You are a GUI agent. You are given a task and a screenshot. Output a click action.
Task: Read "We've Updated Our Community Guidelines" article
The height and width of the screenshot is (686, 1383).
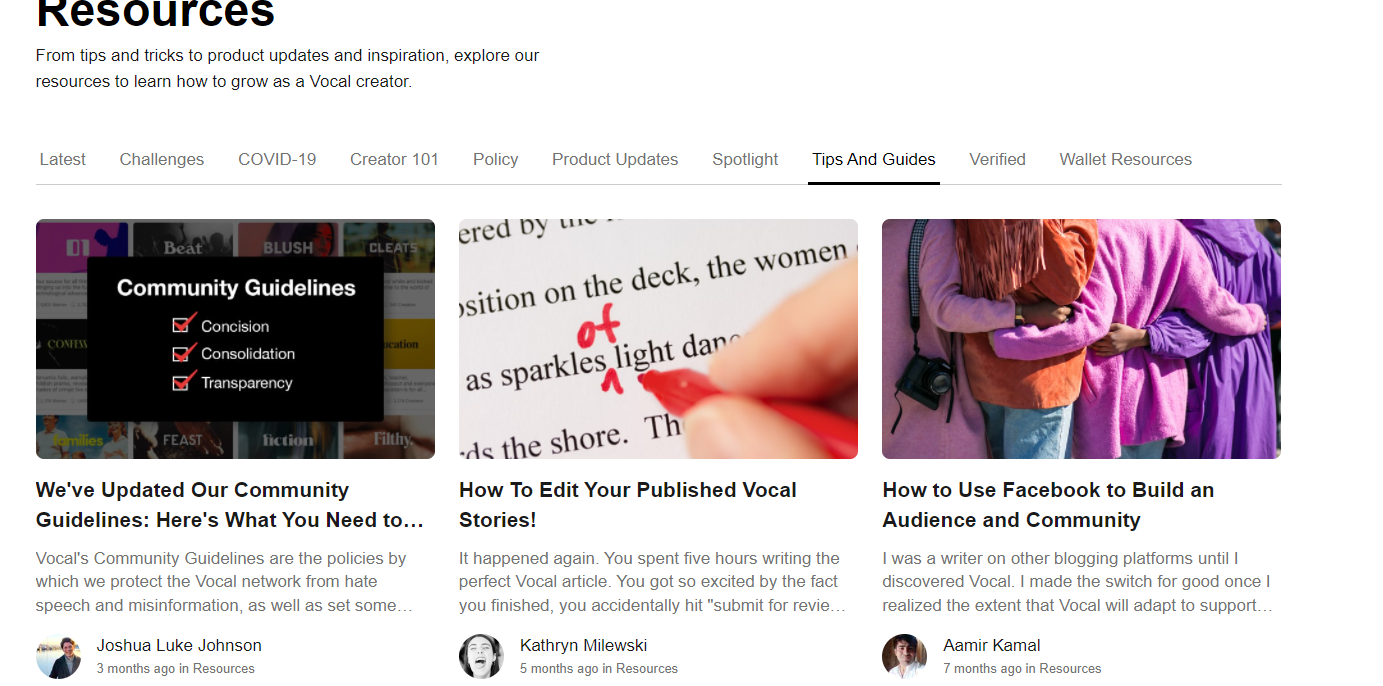coord(230,505)
